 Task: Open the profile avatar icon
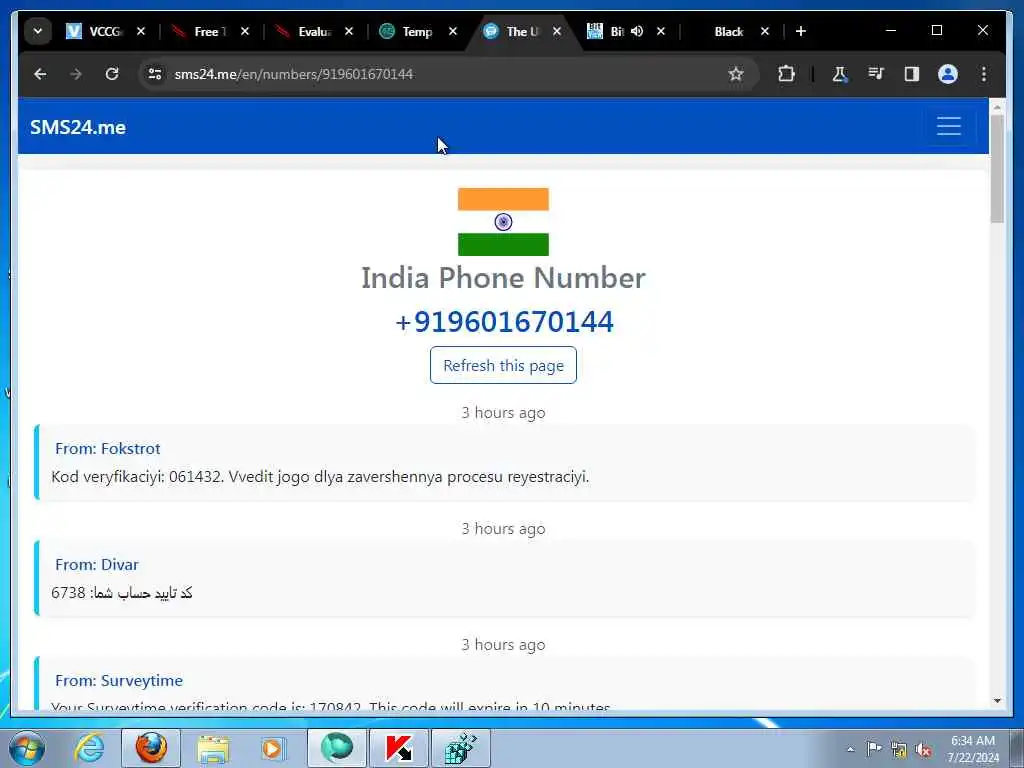point(948,74)
